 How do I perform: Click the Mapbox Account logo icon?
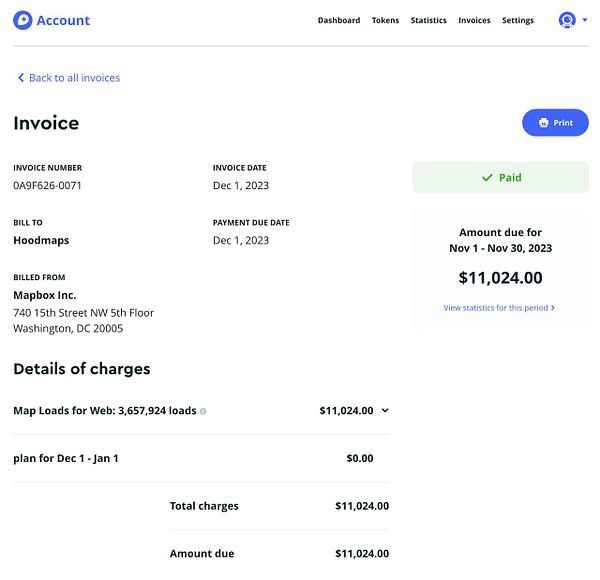click(x=22, y=20)
